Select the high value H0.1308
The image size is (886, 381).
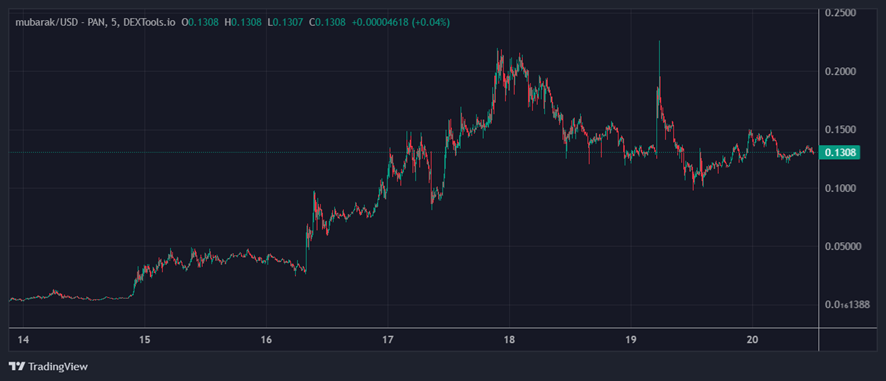click(243, 23)
